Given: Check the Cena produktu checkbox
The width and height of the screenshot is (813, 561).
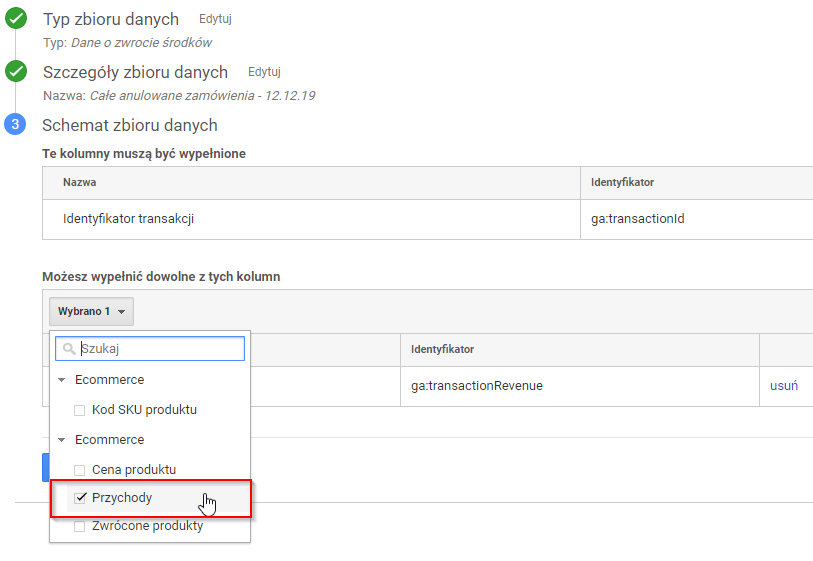Looking at the screenshot, I should click(79, 470).
